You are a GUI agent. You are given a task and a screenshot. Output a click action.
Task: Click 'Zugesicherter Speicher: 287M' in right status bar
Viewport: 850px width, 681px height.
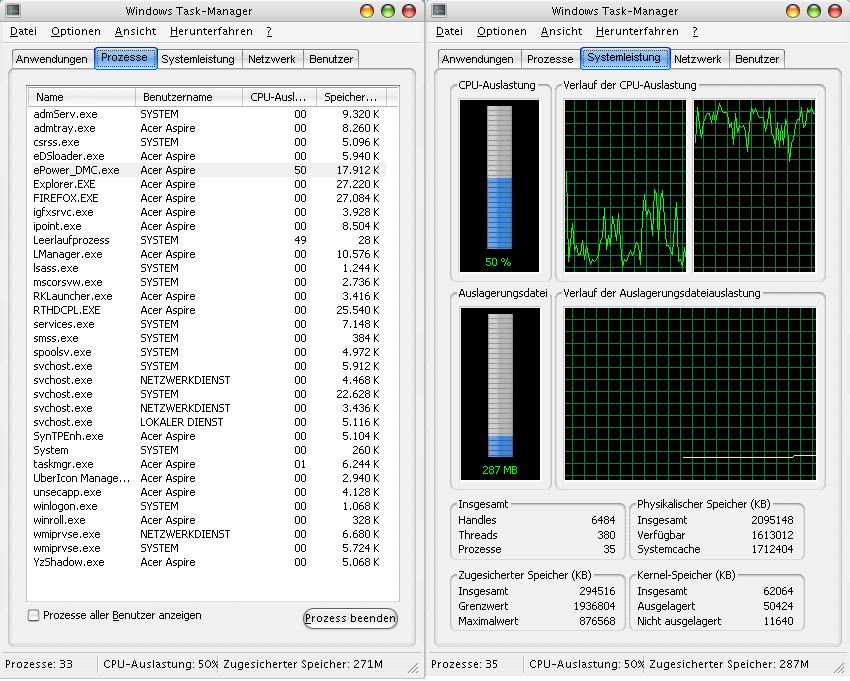729,664
